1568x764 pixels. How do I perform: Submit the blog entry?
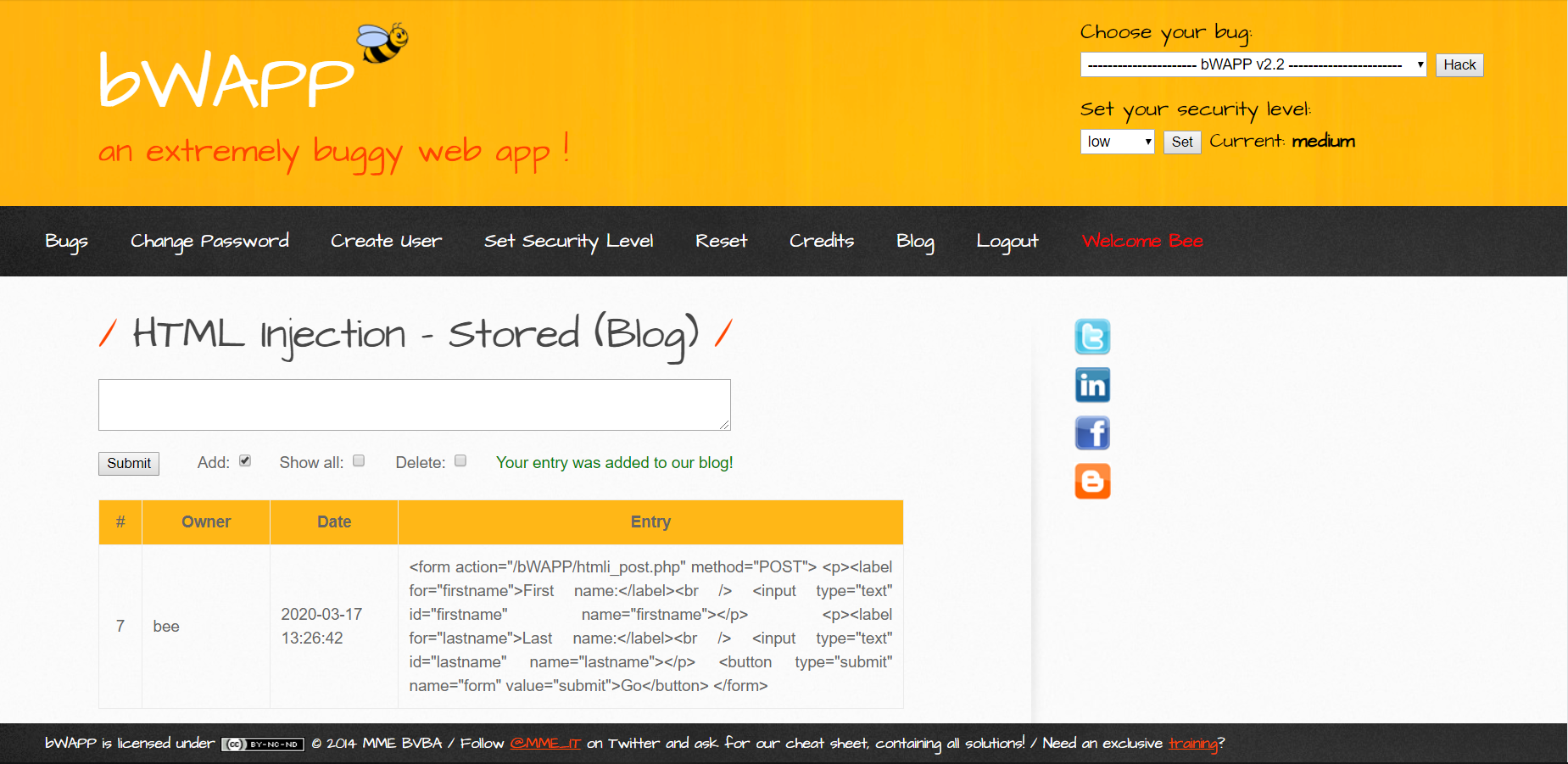tap(129, 463)
